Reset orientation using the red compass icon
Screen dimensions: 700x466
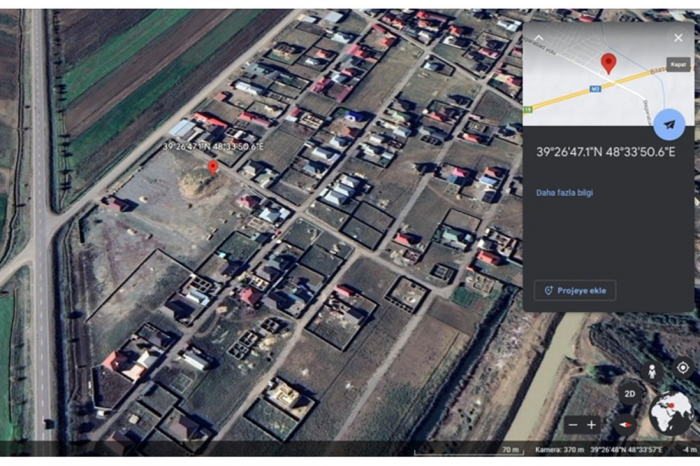625,424
